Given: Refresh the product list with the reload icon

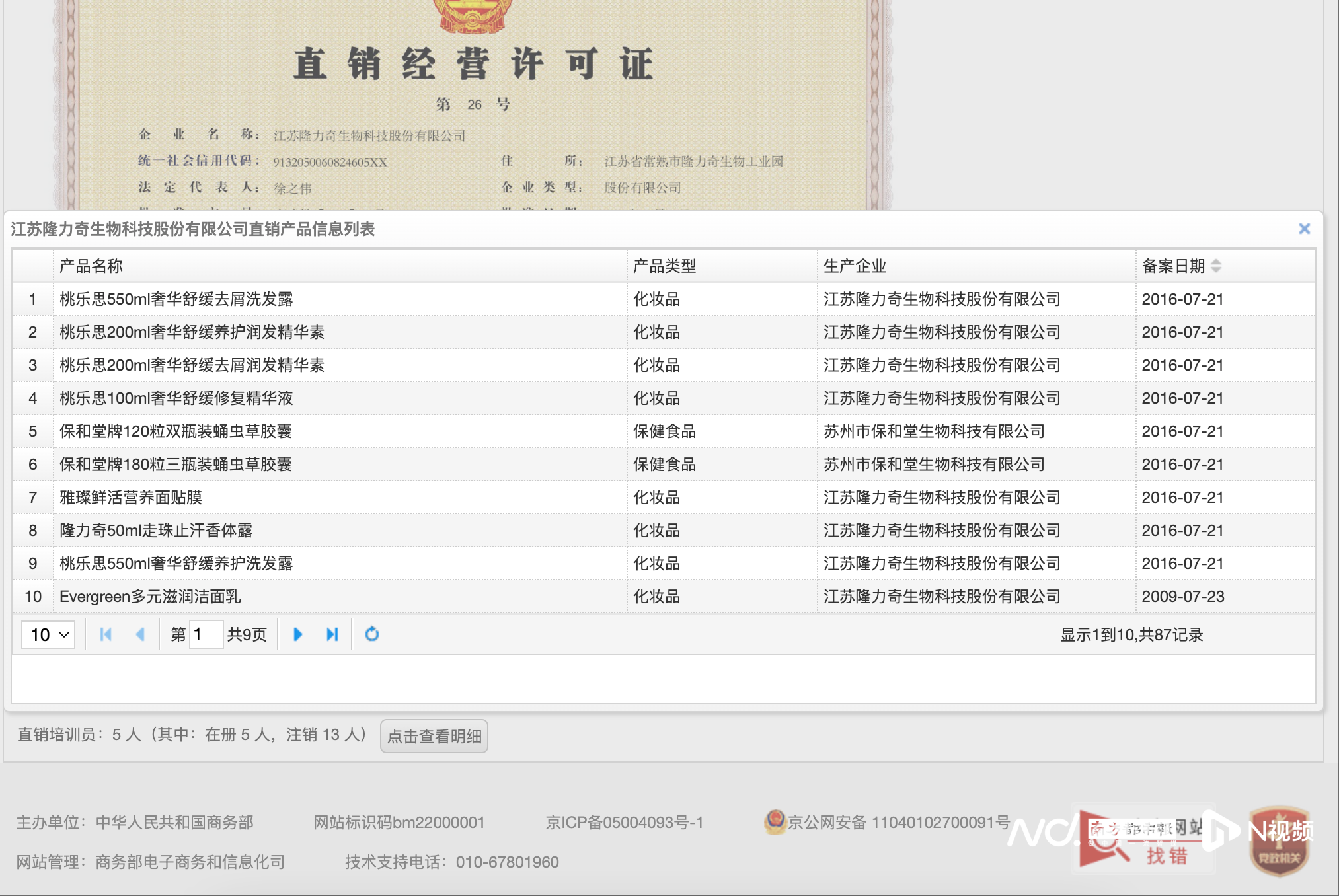Looking at the screenshot, I should [x=372, y=634].
